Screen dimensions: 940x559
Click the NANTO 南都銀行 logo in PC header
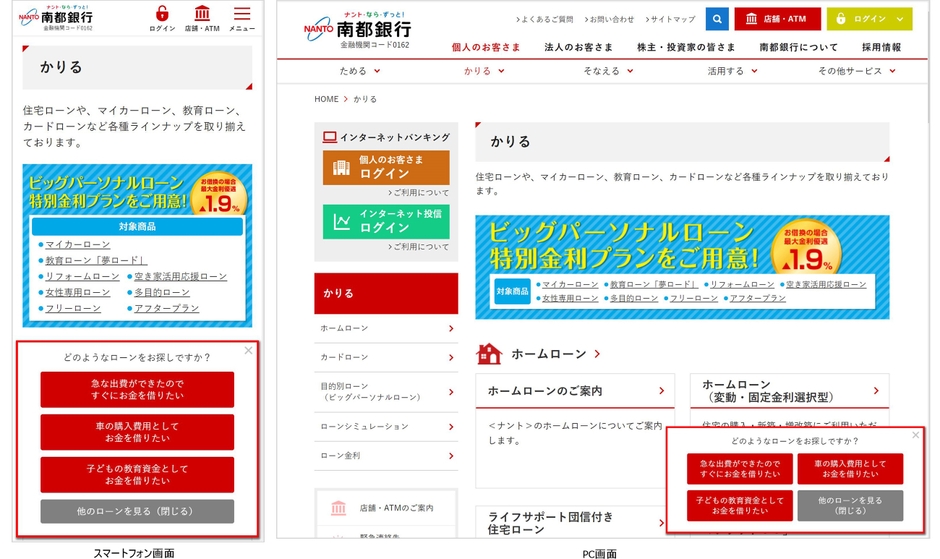click(358, 30)
